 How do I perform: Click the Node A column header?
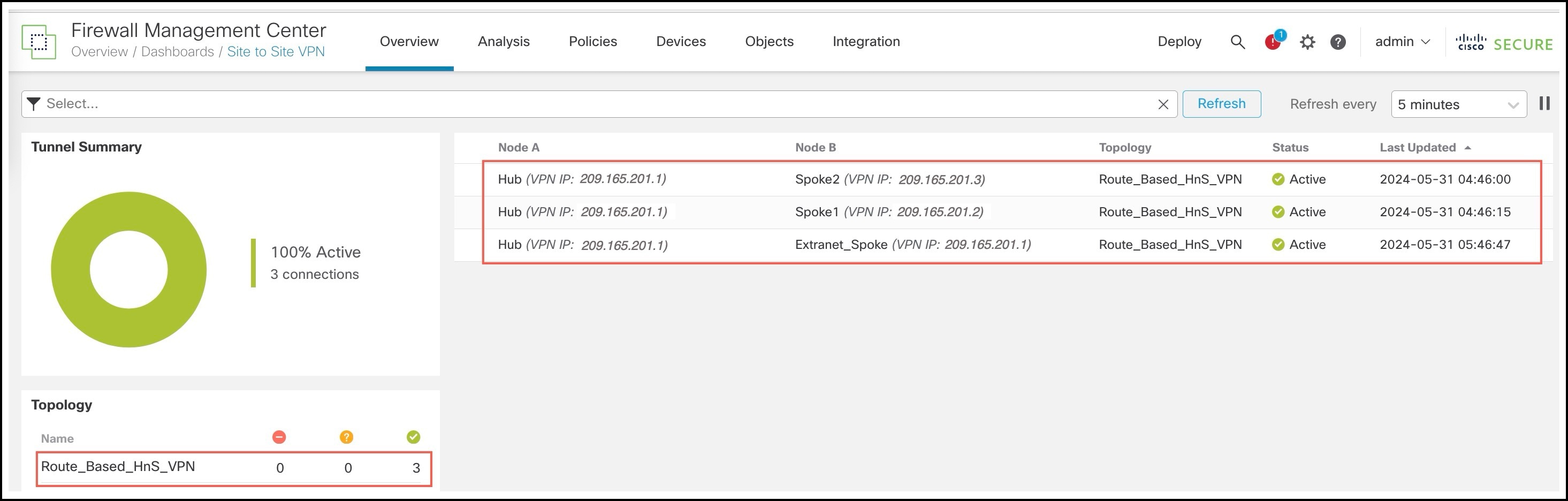pyautogui.click(x=519, y=147)
